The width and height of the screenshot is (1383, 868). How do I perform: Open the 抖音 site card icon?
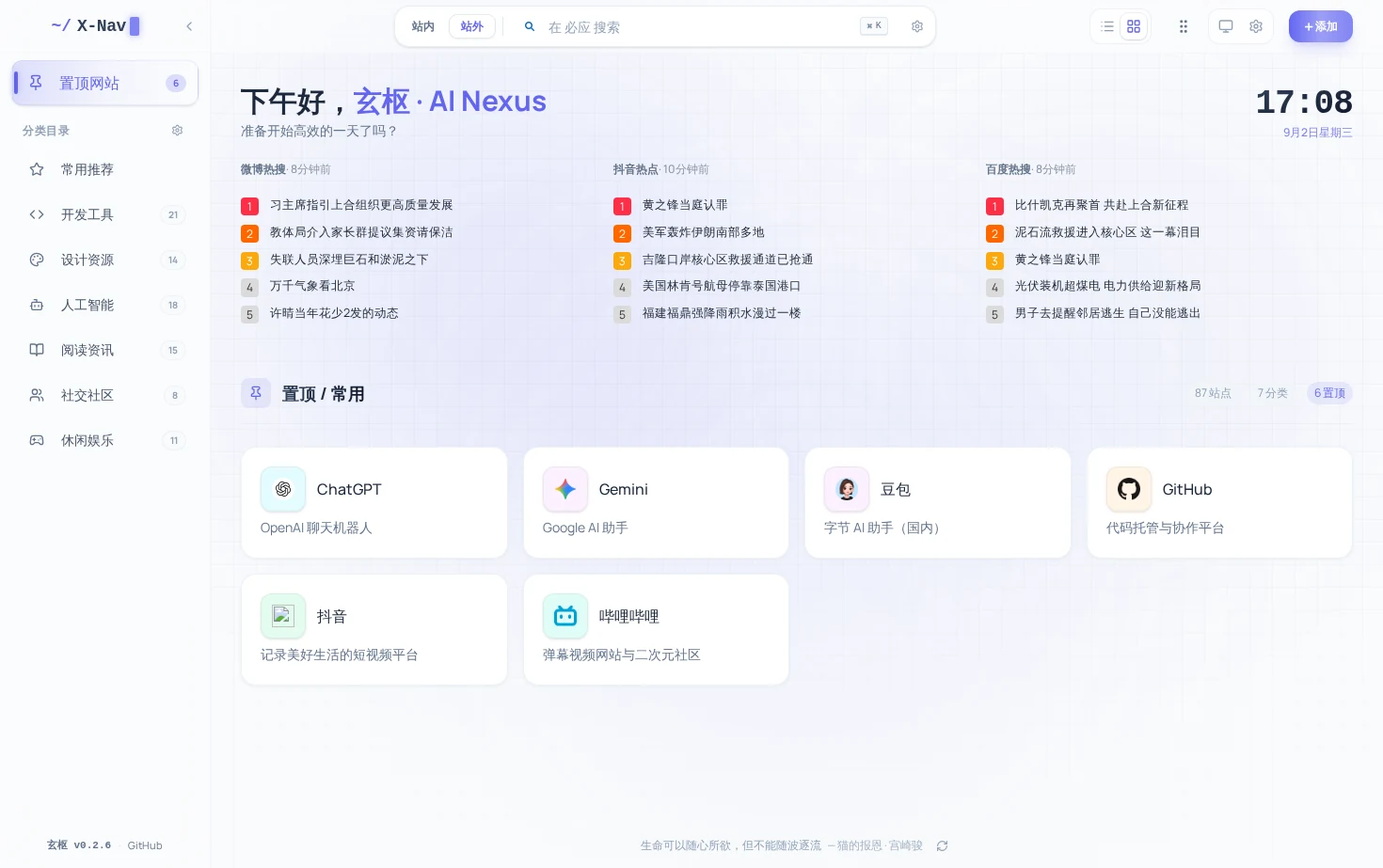pyautogui.click(x=283, y=616)
